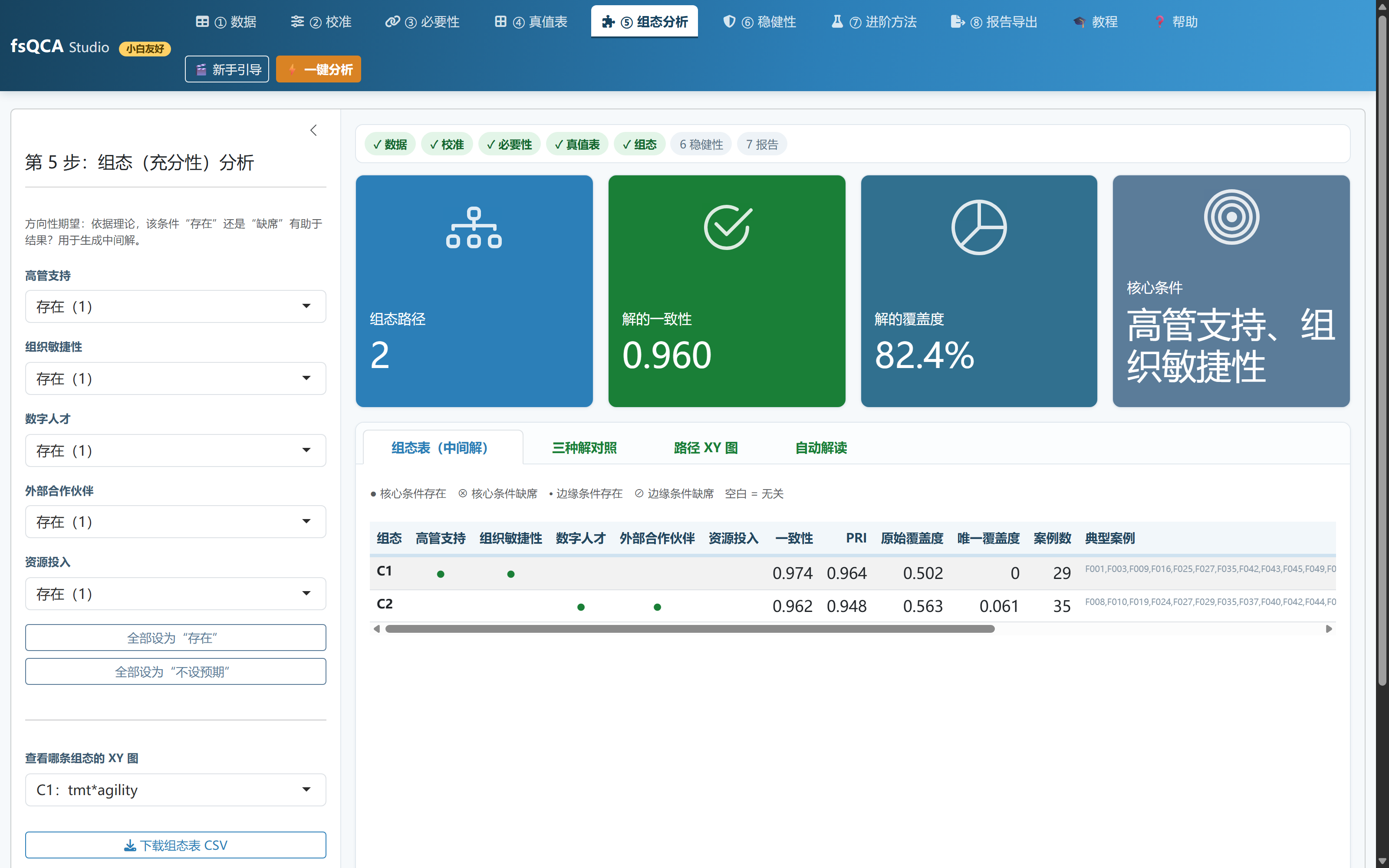Open the 组织敏捷性 dropdown
The image size is (1389, 868).
tap(176, 378)
